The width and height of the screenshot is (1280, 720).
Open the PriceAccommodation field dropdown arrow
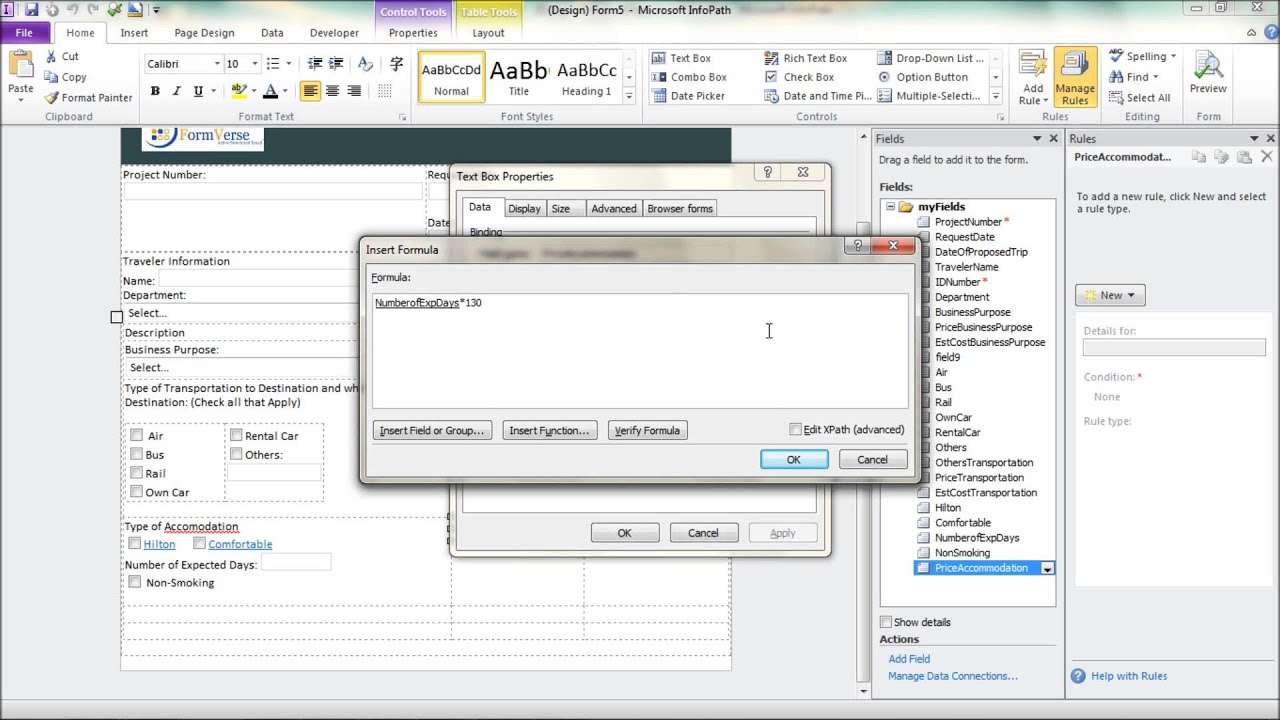click(1047, 568)
